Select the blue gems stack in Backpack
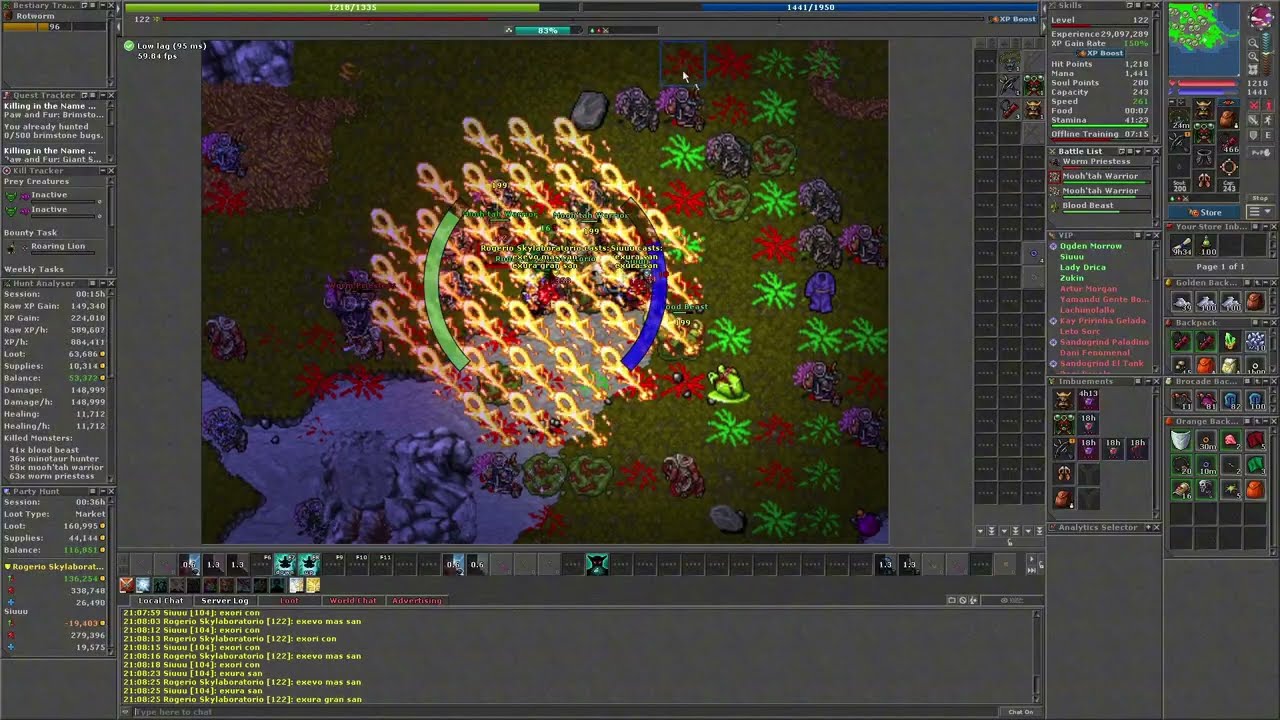1280x720 pixels. point(1256,341)
